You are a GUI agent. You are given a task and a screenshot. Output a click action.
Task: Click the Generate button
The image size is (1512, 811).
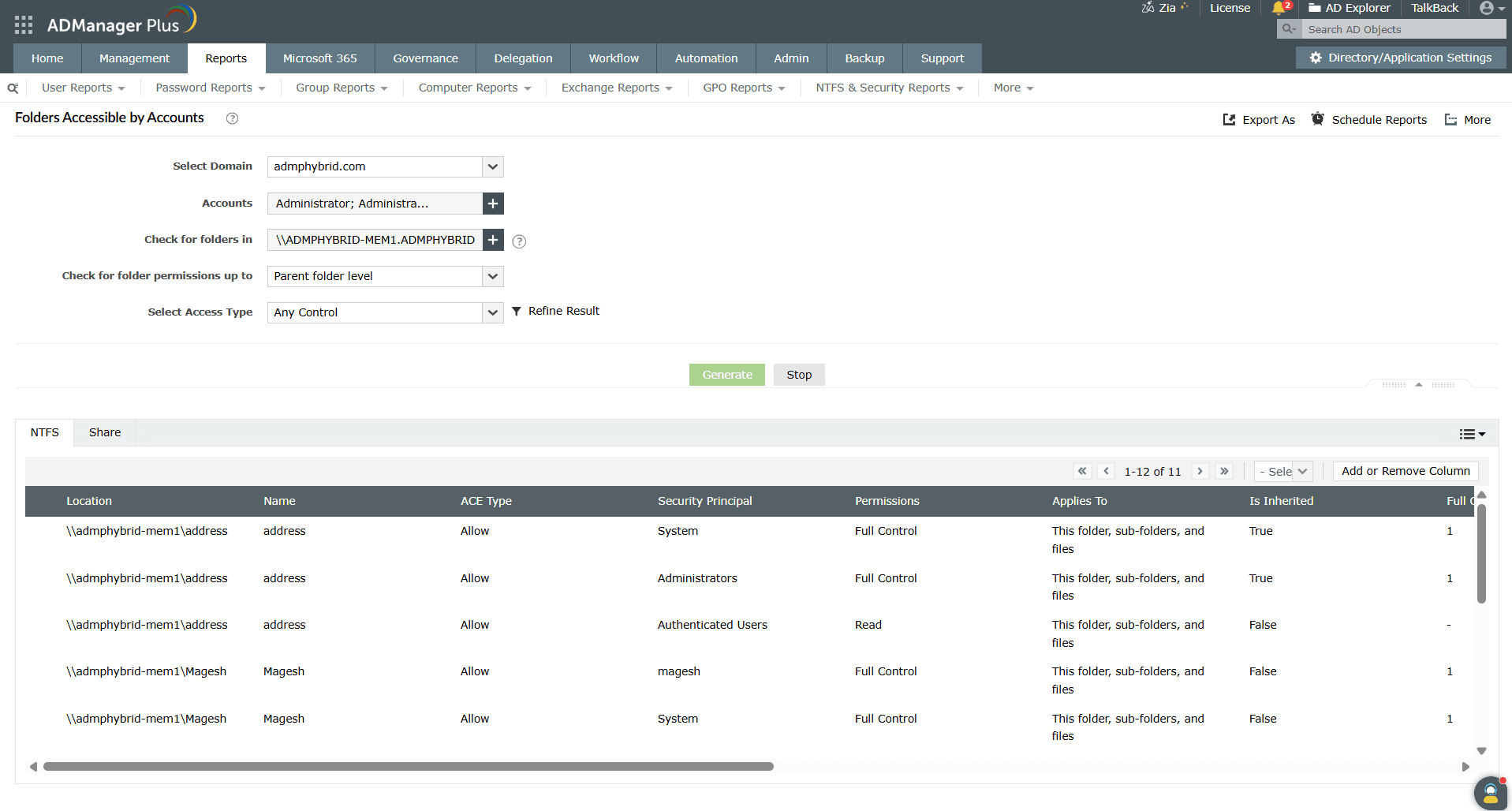(x=727, y=375)
